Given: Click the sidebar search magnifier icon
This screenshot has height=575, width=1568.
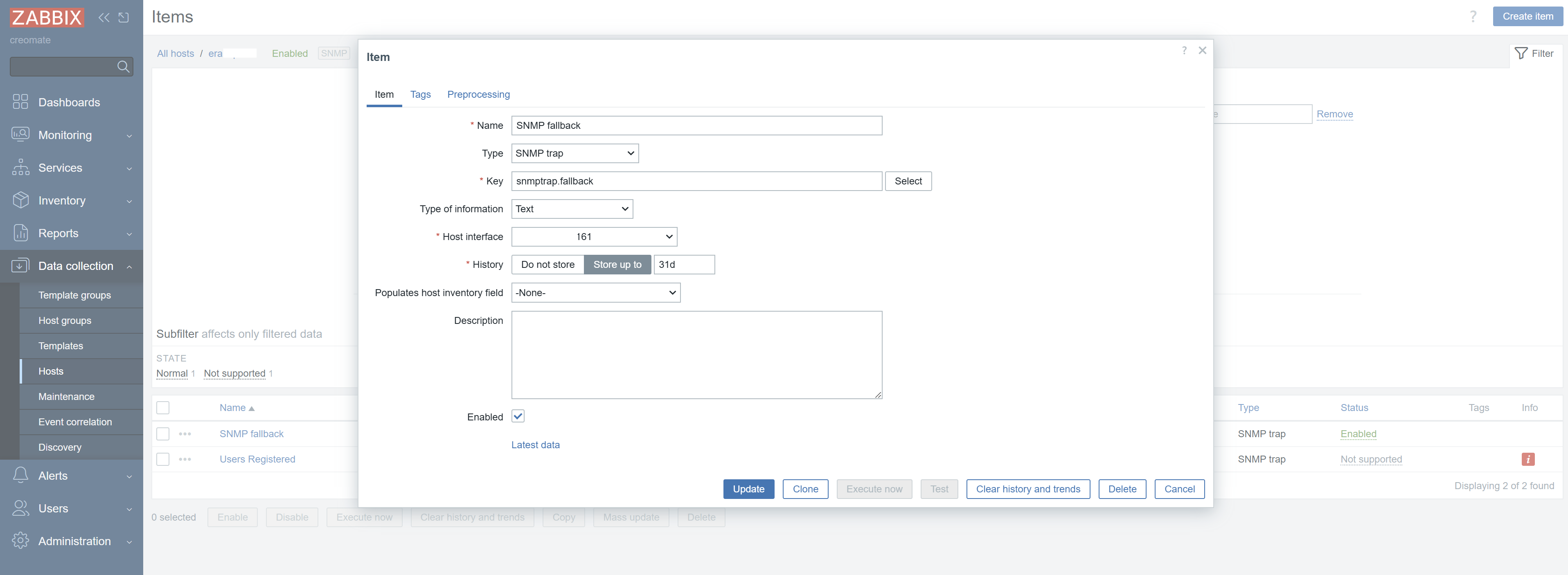Looking at the screenshot, I should [124, 66].
